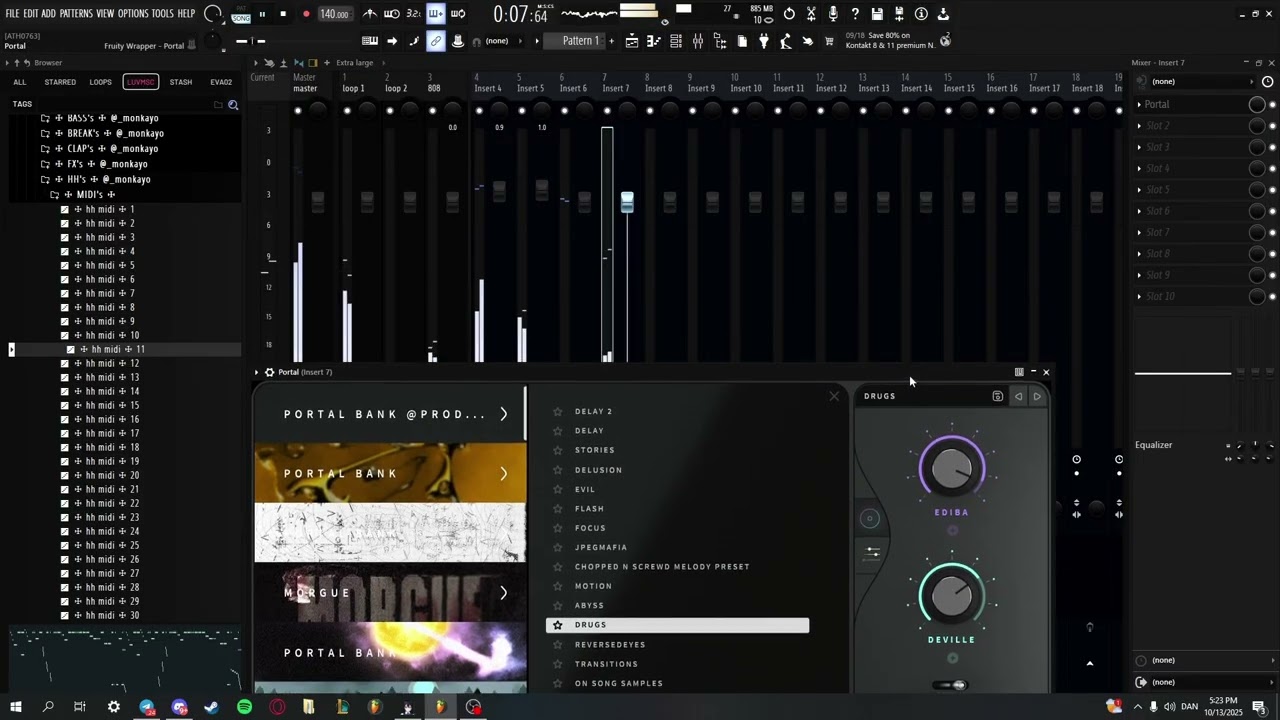The height and width of the screenshot is (720, 1280).
Task: Open the shopping cart content library icon
Action: [829, 41]
